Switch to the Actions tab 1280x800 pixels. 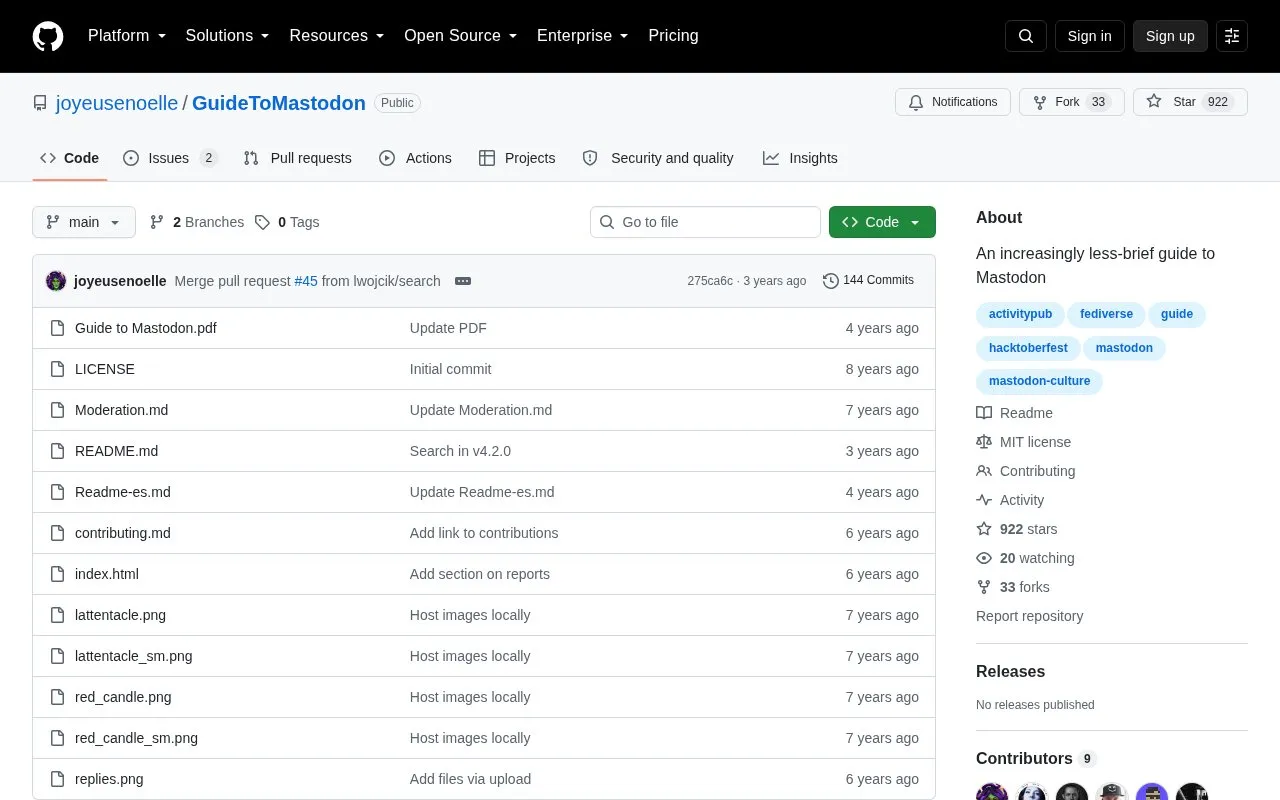click(x=415, y=158)
